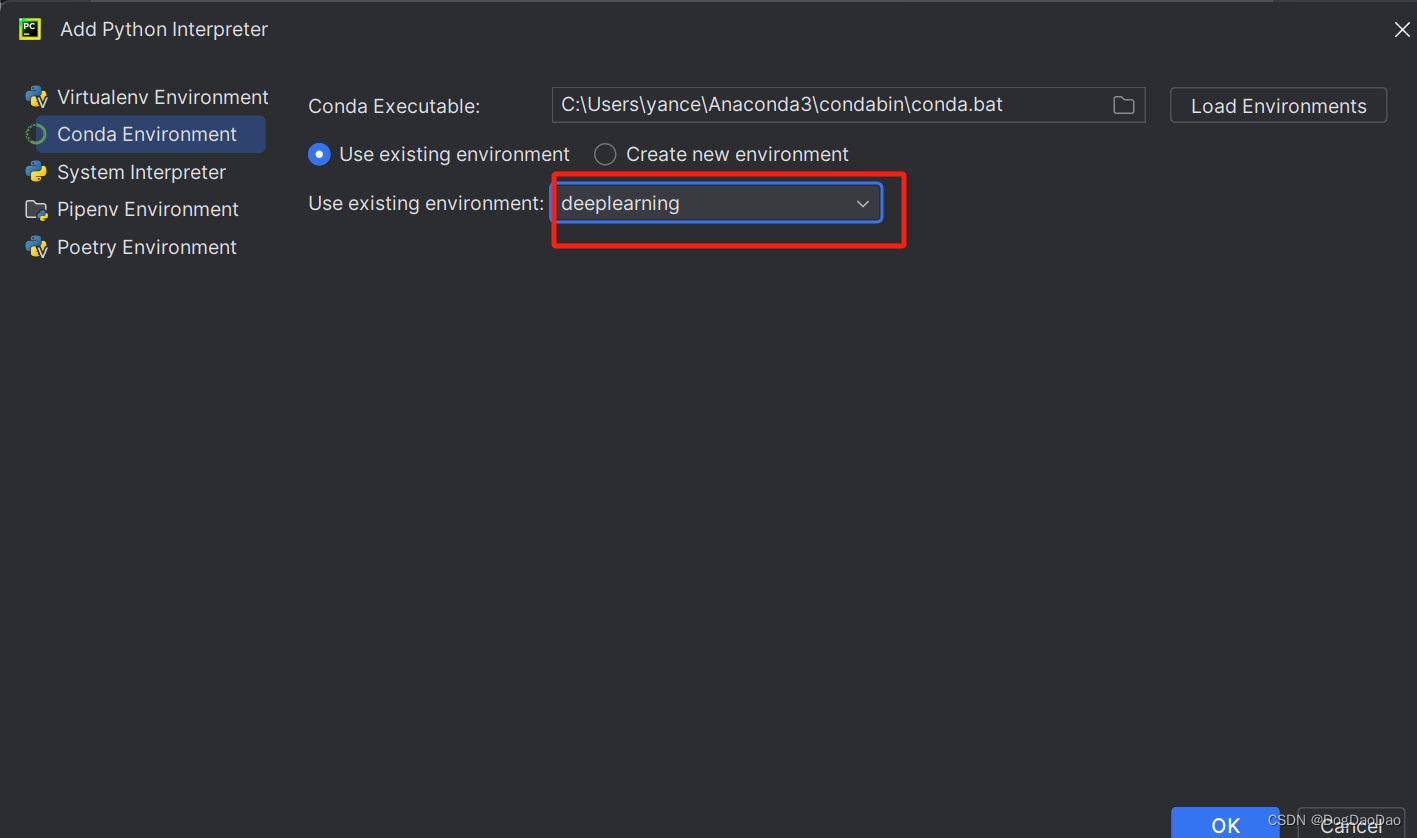The image size is (1417, 838).
Task: Select Conda Environment in sidebar
Action: [x=145, y=134]
